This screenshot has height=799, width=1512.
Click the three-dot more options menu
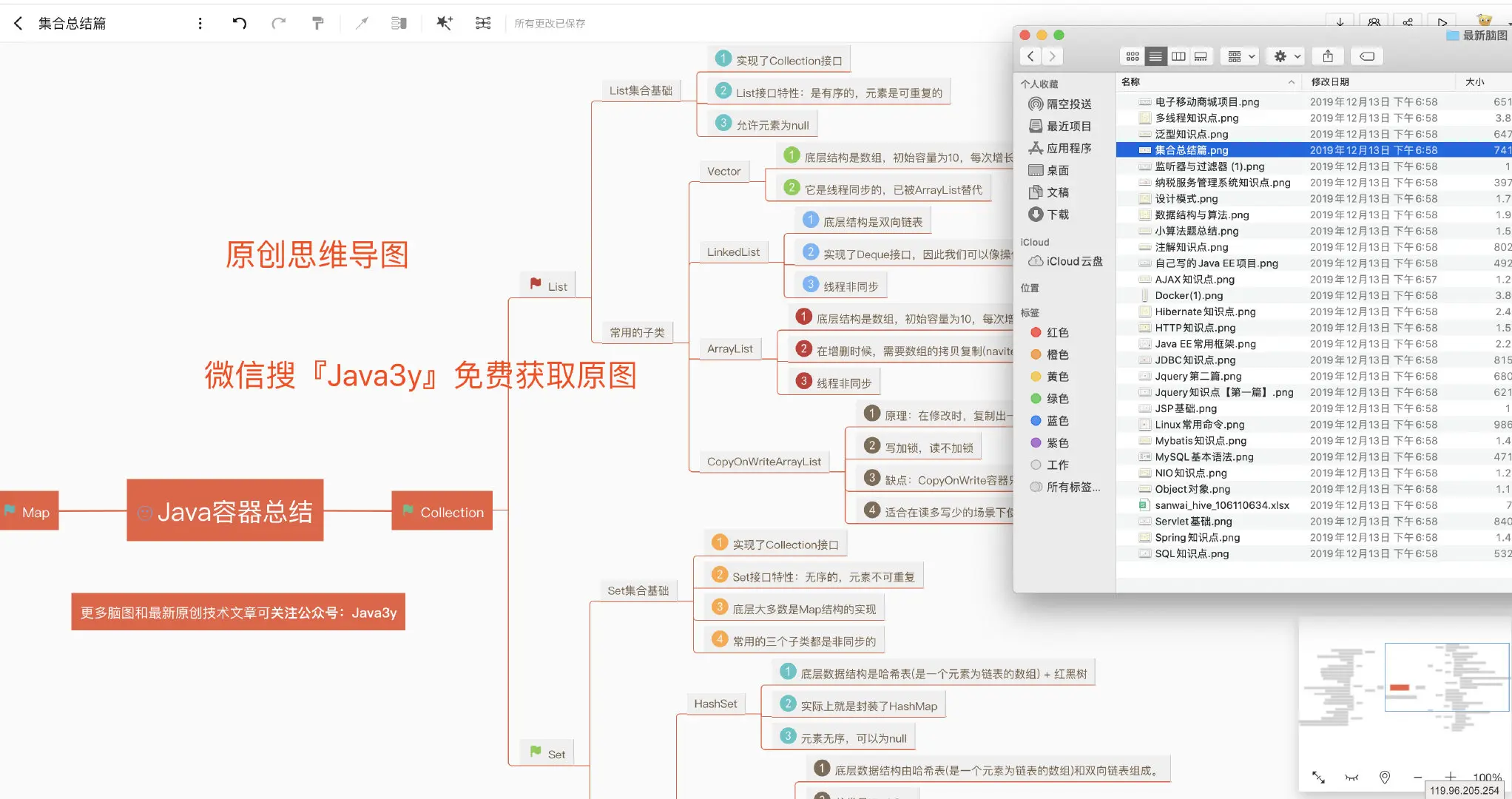[200, 23]
